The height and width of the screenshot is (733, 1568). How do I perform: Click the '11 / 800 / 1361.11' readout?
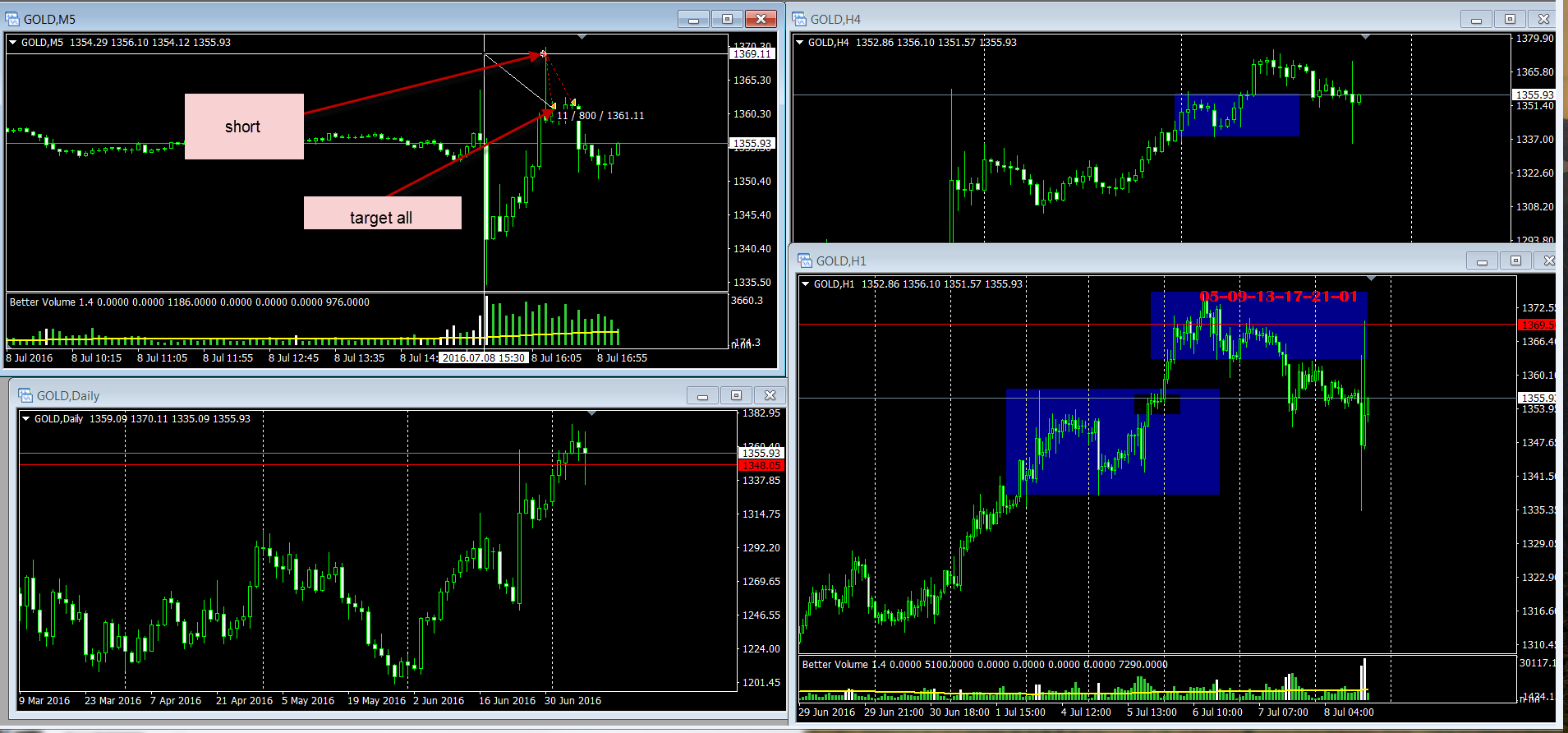(600, 116)
